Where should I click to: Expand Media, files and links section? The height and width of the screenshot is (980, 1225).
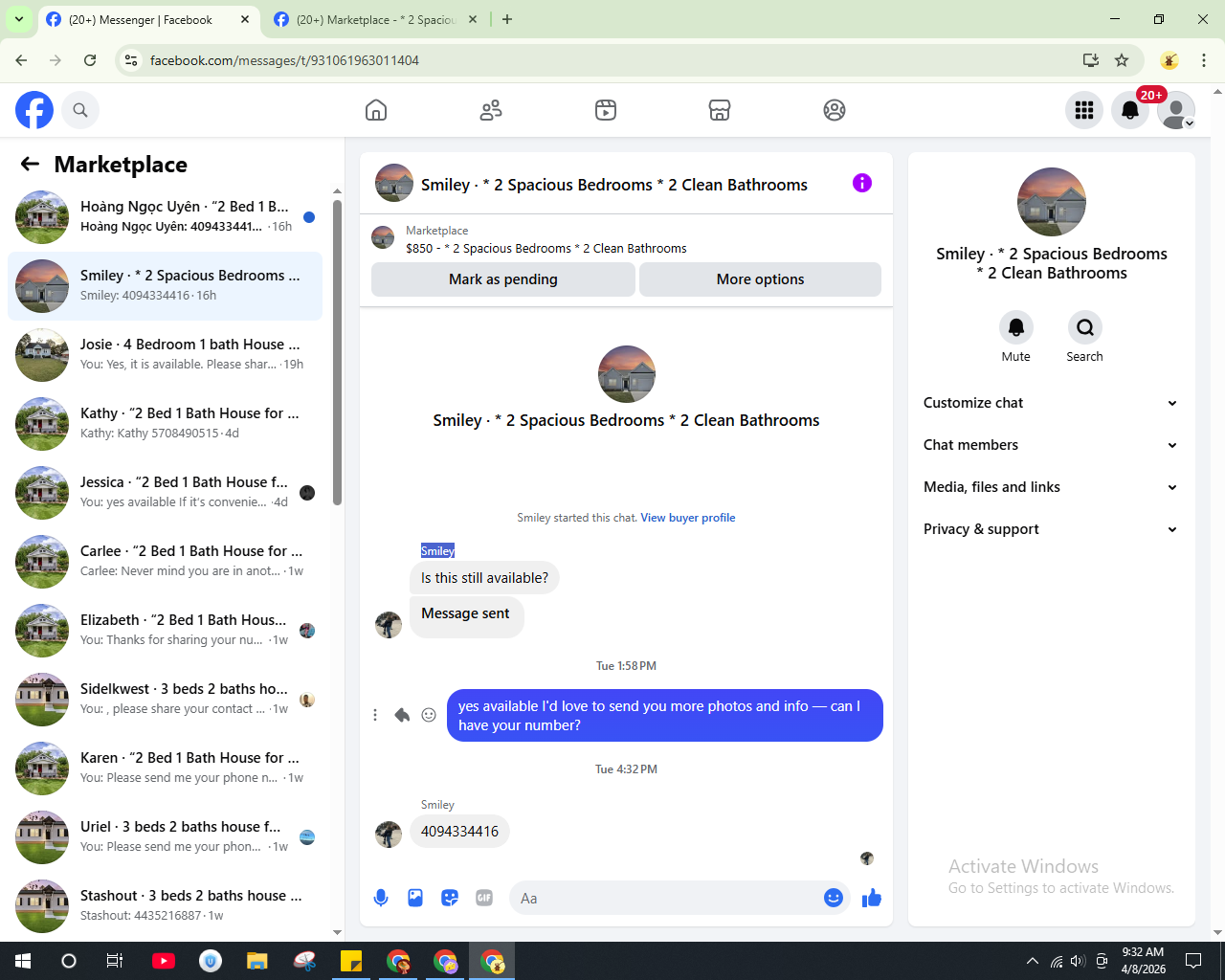coord(1050,487)
